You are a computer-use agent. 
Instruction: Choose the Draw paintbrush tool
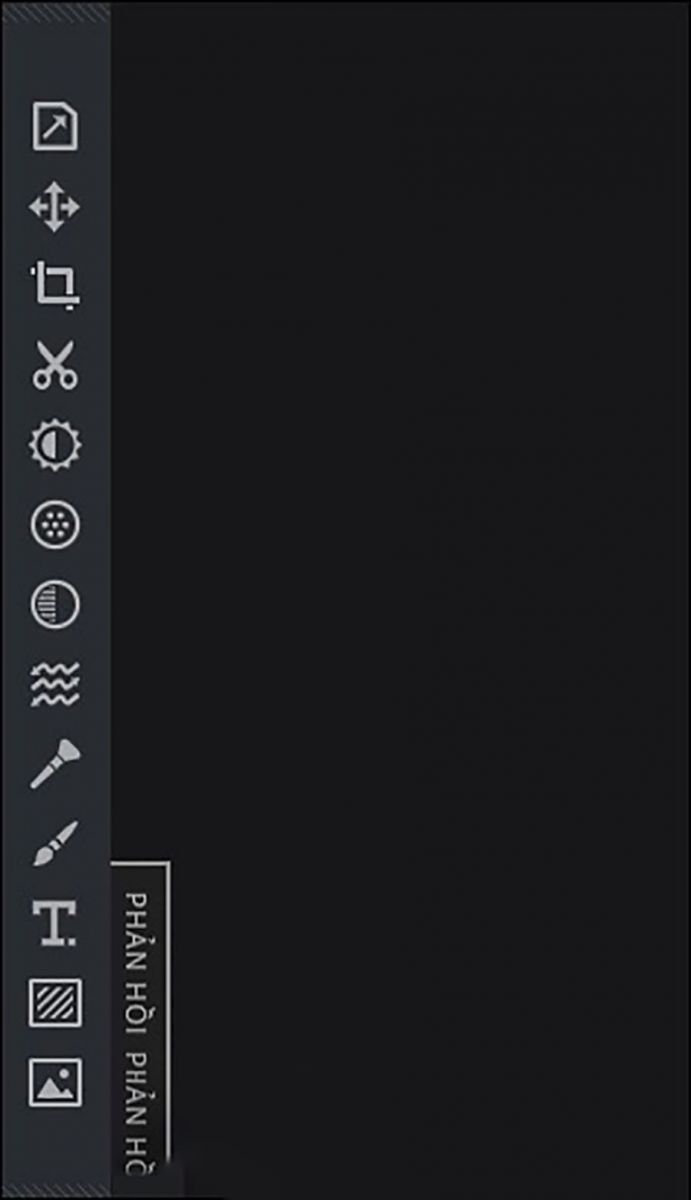tap(55, 844)
